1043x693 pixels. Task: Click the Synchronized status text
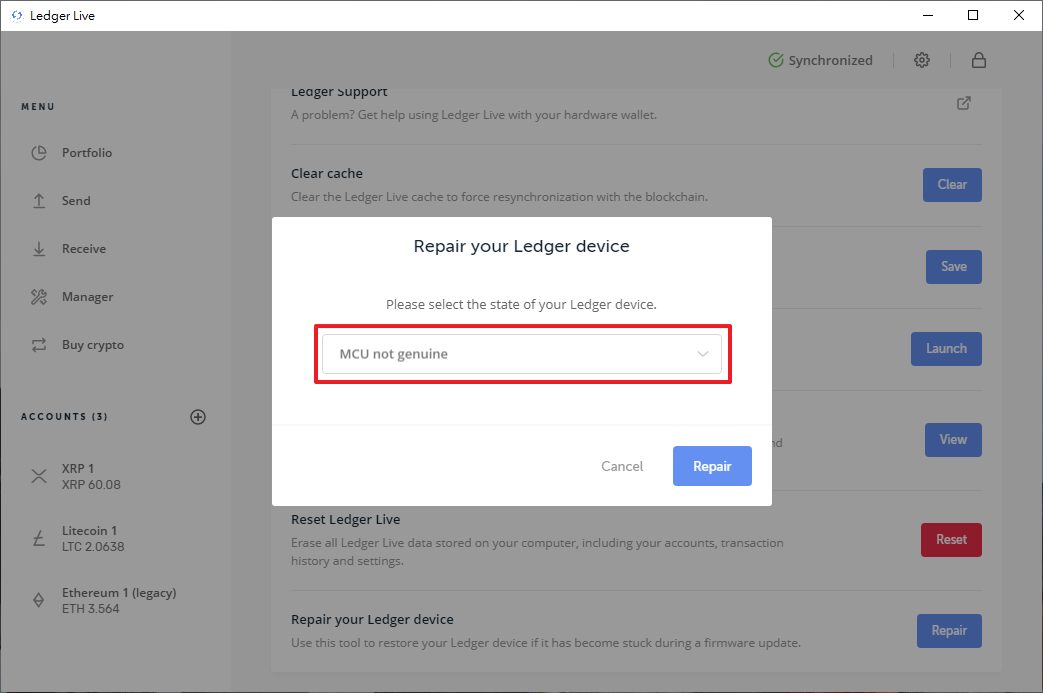point(830,60)
